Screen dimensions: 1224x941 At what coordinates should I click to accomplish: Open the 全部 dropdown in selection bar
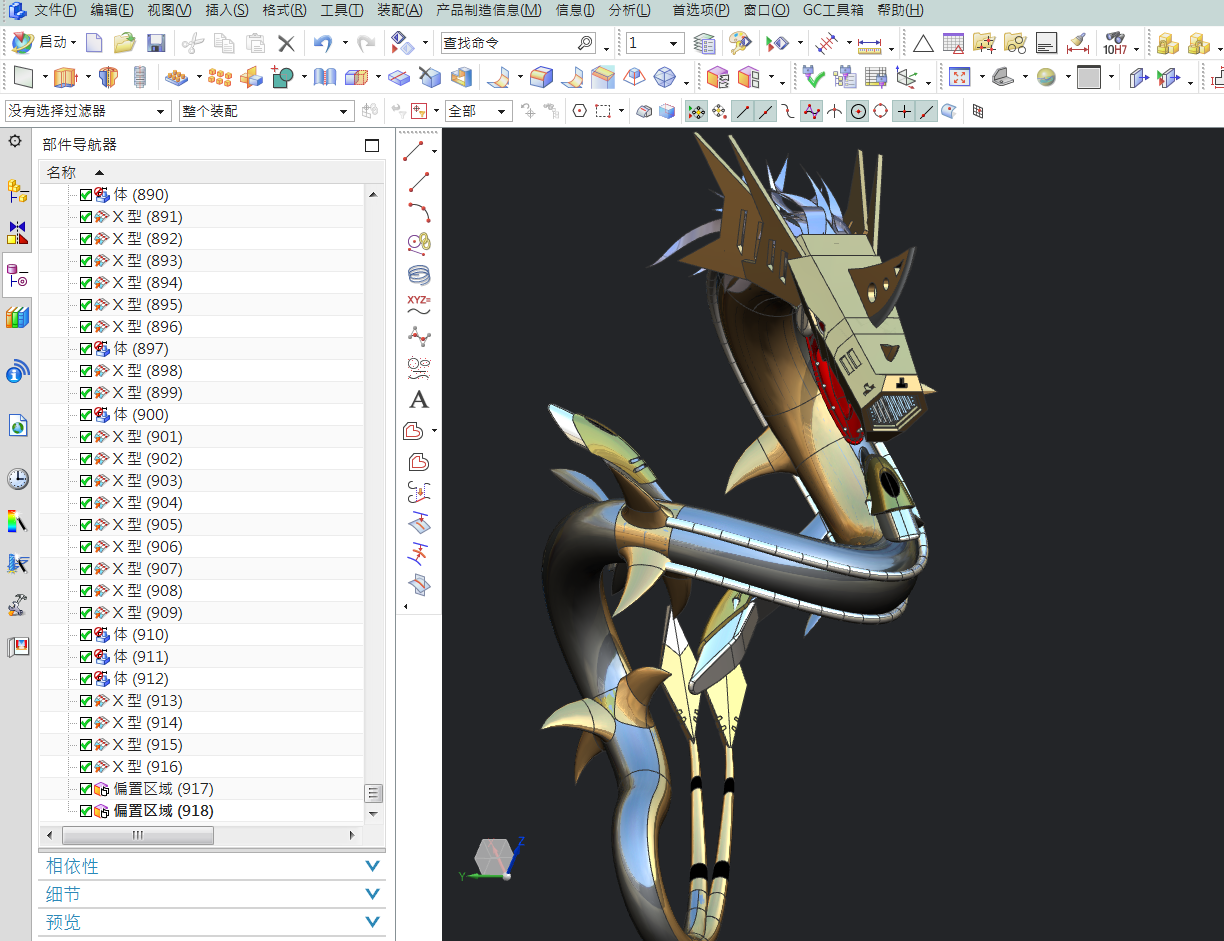(x=479, y=111)
